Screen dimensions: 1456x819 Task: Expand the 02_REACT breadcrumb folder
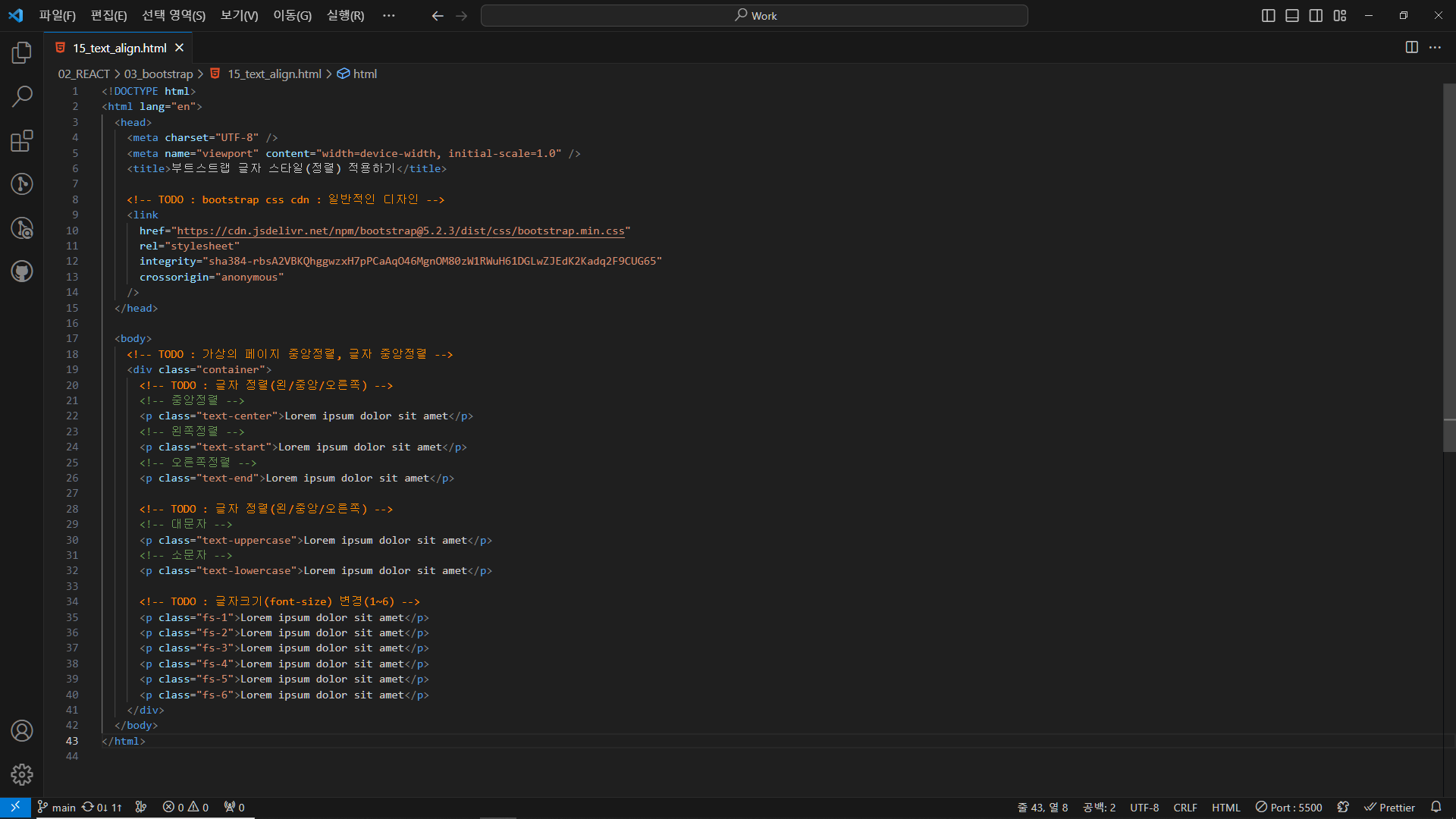tap(83, 74)
